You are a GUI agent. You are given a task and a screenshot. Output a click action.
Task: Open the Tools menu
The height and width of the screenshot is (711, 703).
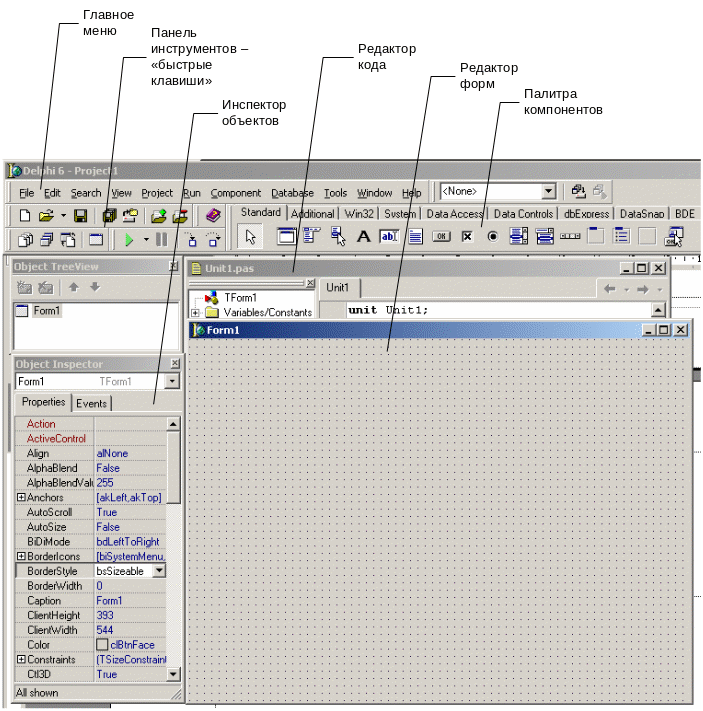[x=335, y=193]
